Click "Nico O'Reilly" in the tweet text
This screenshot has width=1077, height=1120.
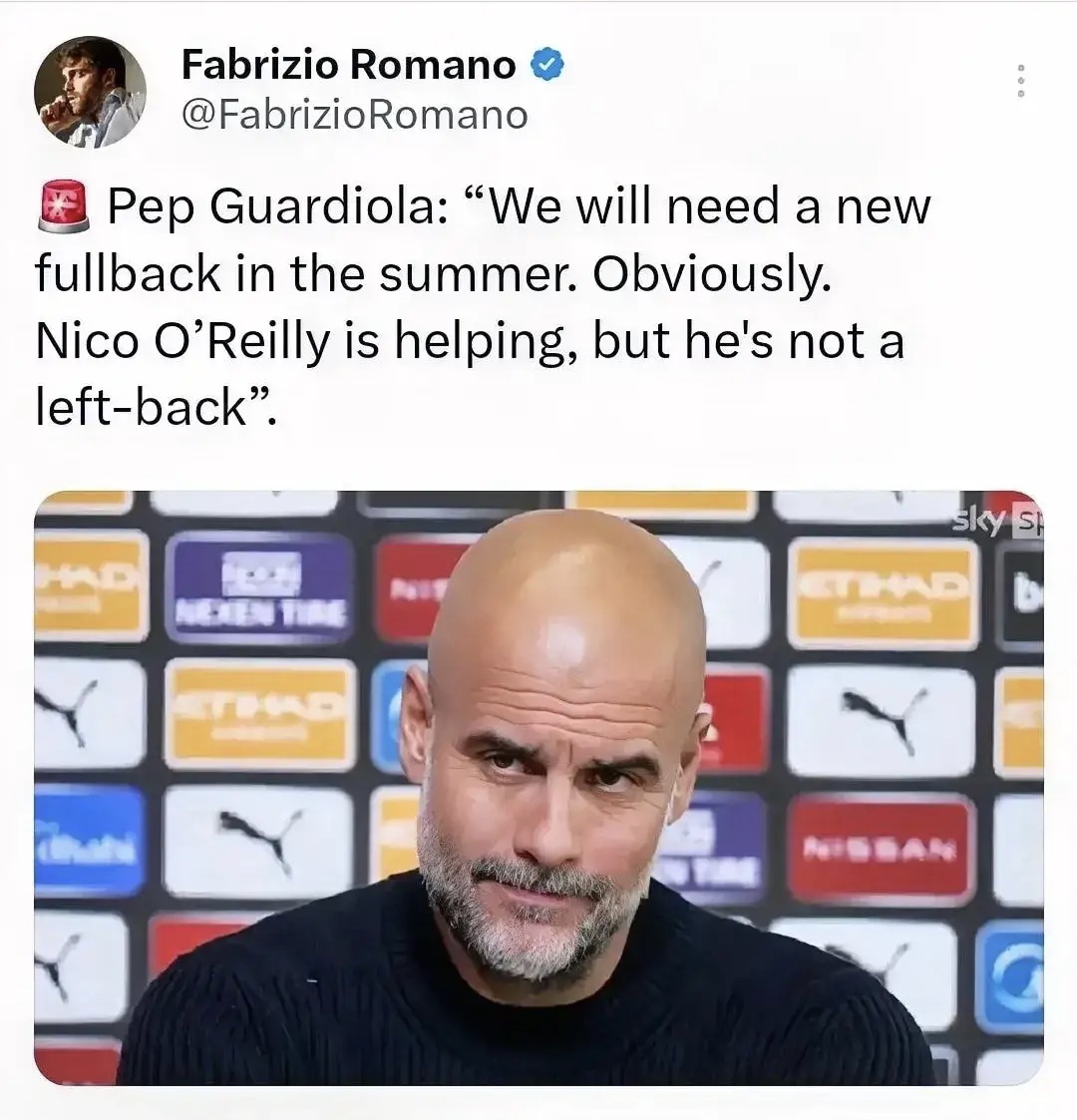183,341
